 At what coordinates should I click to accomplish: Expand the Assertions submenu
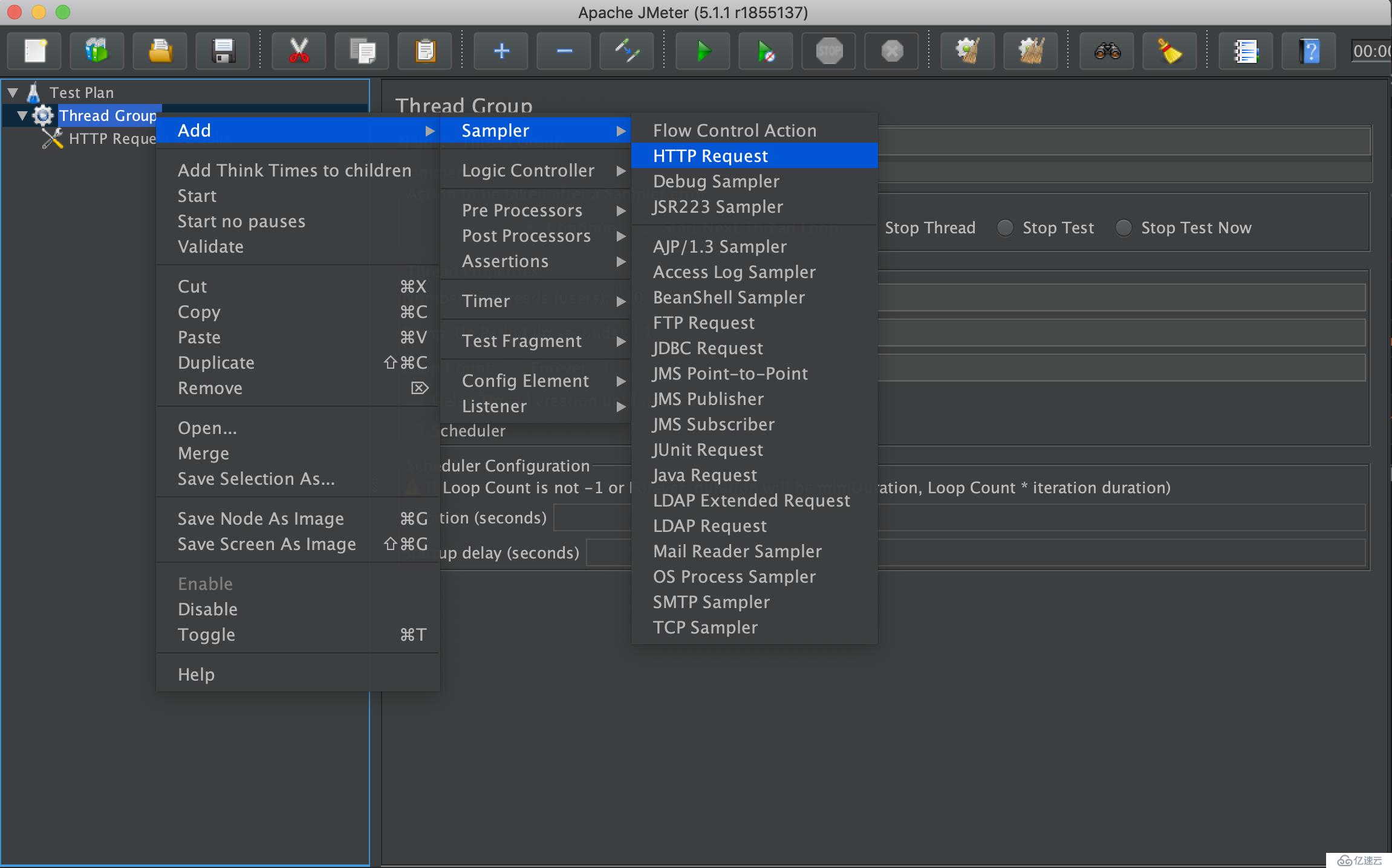click(536, 261)
